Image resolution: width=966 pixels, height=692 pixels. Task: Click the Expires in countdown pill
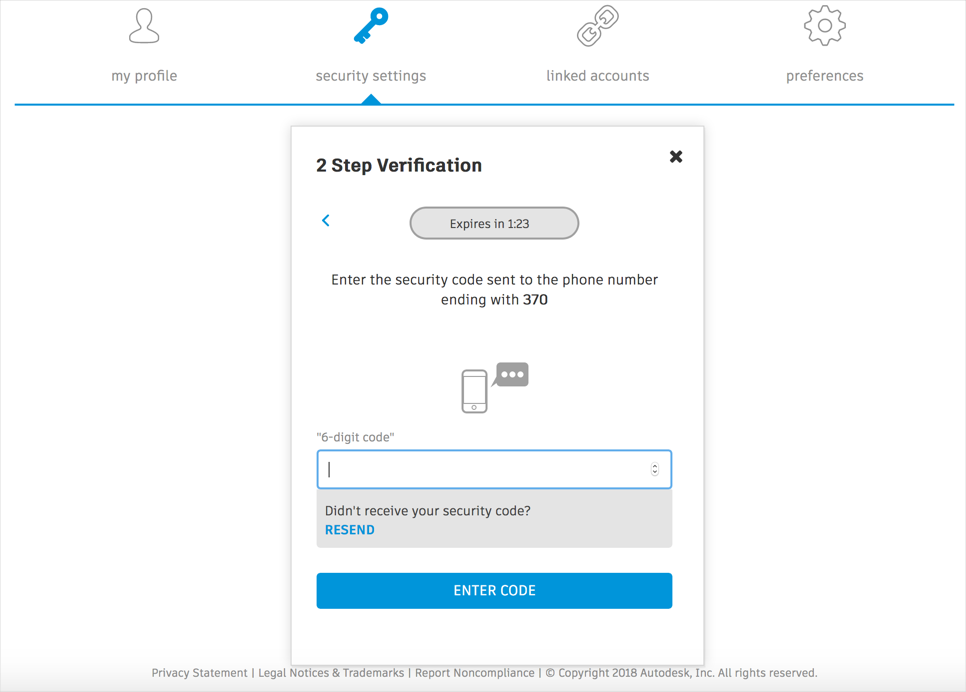click(494, 223)
